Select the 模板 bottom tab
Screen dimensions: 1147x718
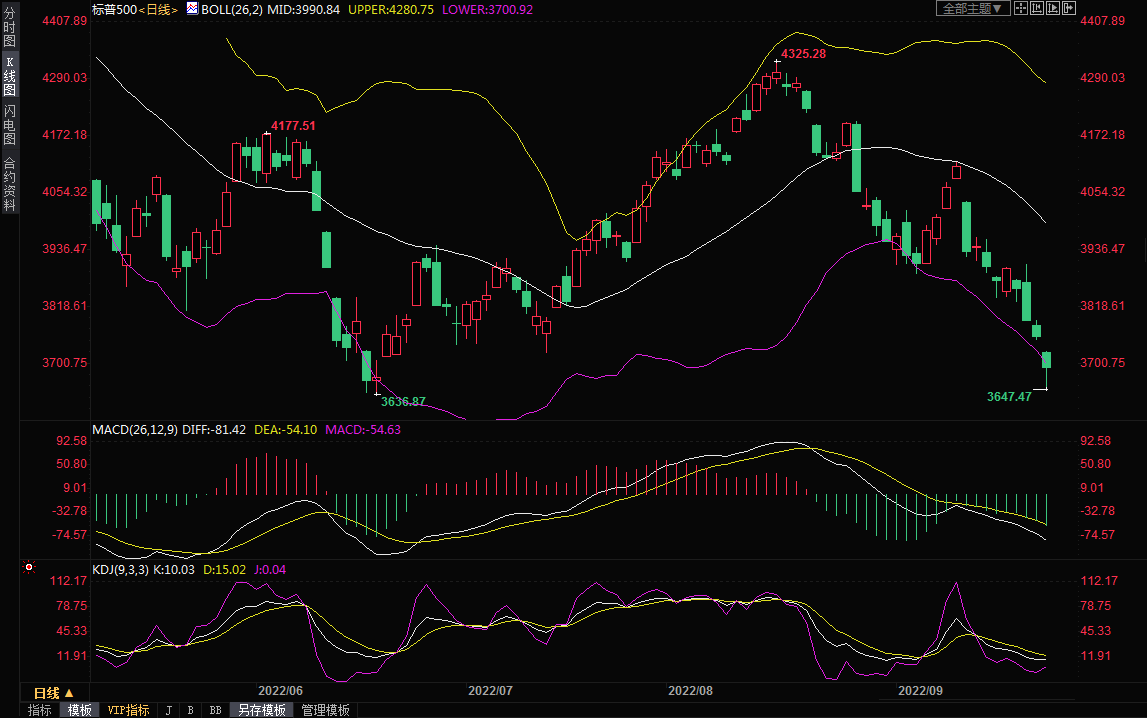point(80,710)
